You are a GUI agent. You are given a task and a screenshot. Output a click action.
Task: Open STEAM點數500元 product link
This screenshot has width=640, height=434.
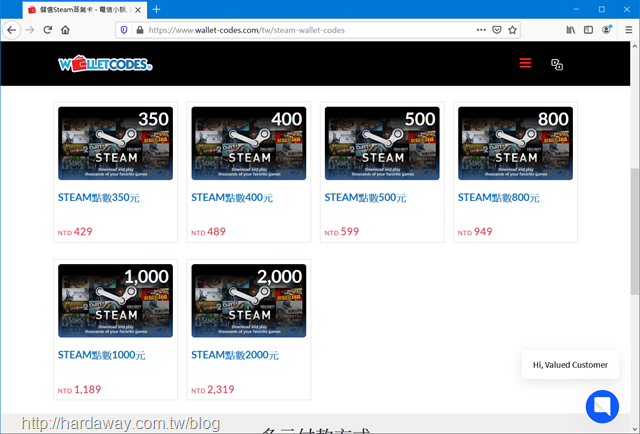tap(365, 198)
